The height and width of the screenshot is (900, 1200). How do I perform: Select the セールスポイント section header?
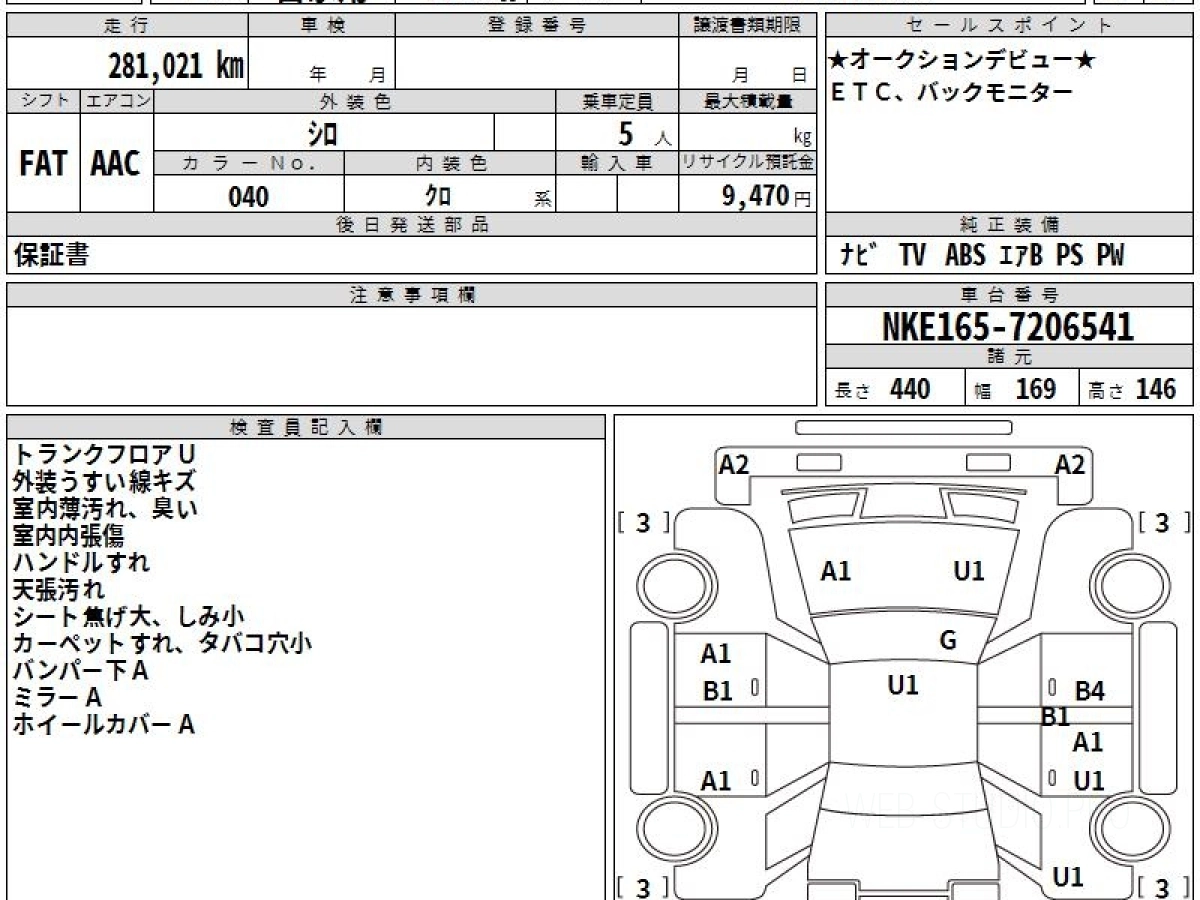pos(1010,26)
